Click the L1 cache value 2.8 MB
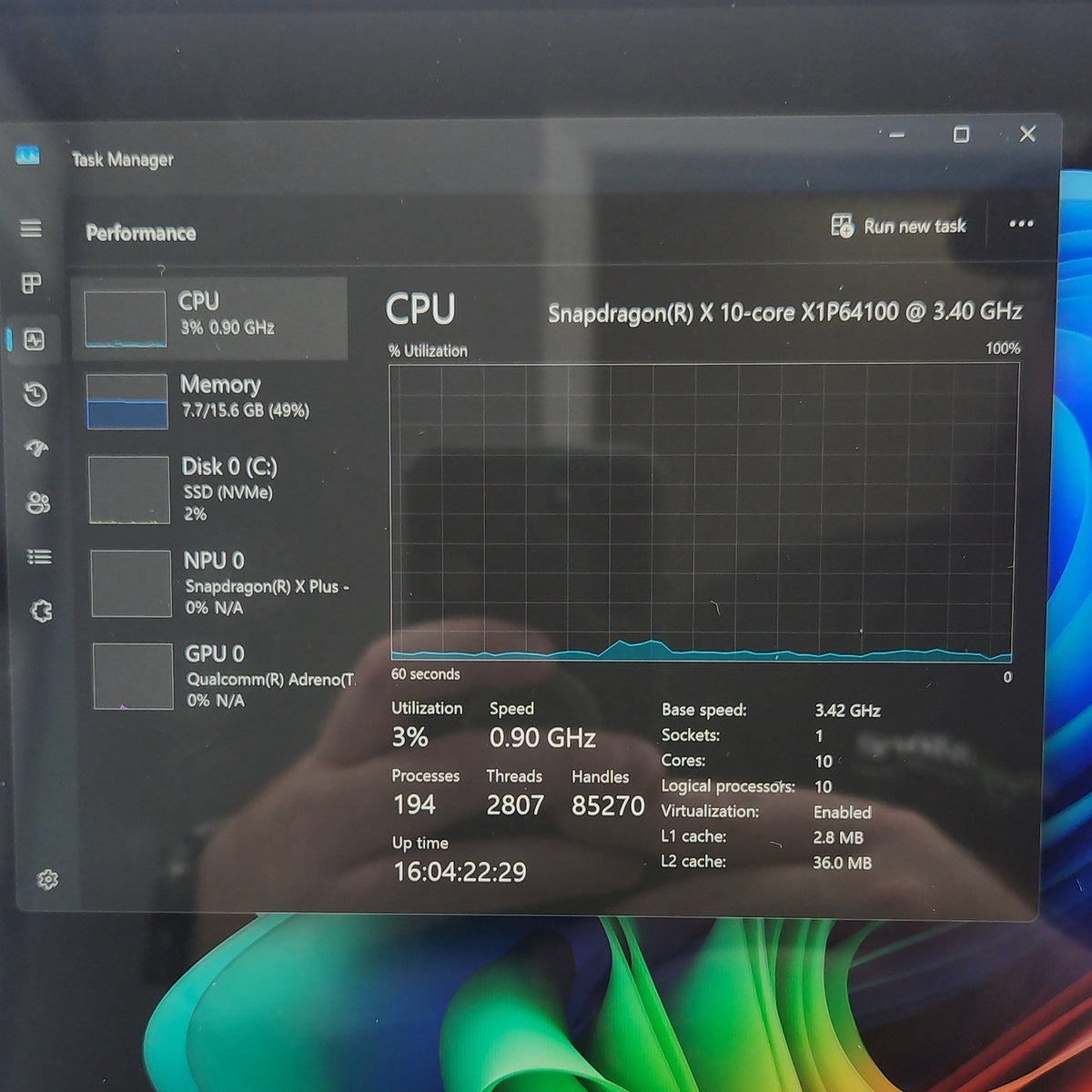The image size is (1092, 1092). tap(838, 837)
